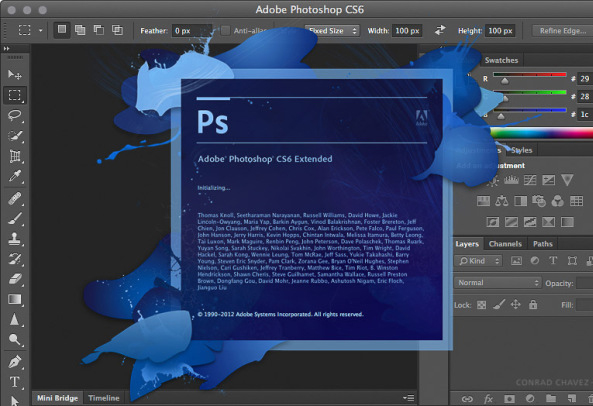The width and height of the screenshot is (593, 406).
Task: Select the Rectangular Marquee tool in toolbox
Action: 15,95
